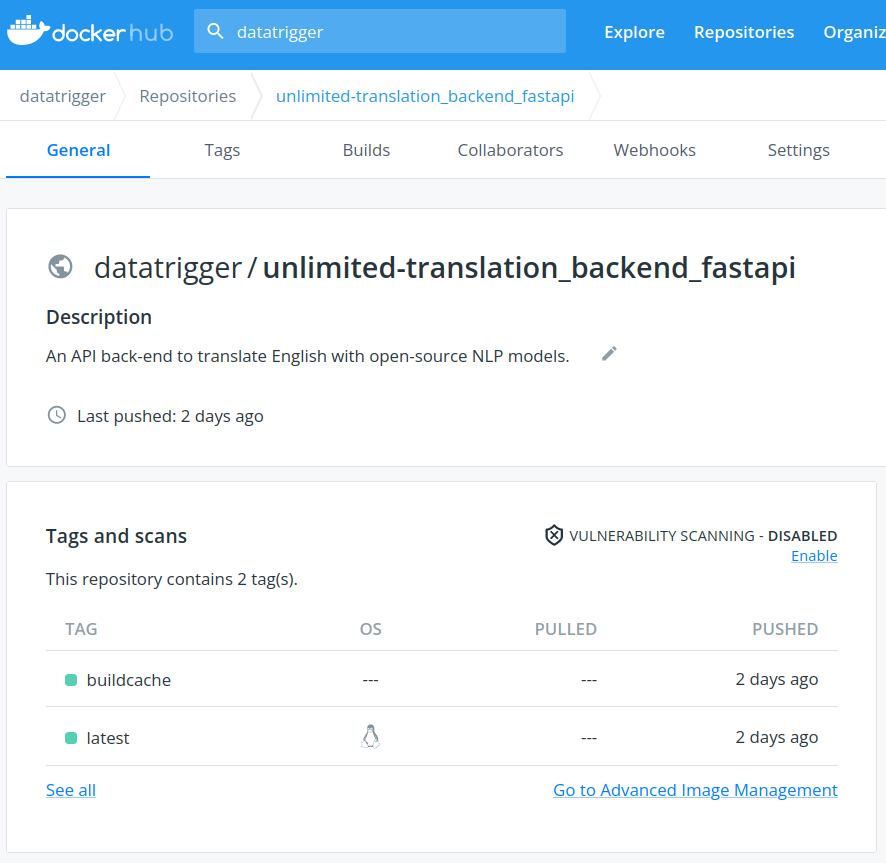
Task: Select the repository description text
Action: [x=307, y=357]
